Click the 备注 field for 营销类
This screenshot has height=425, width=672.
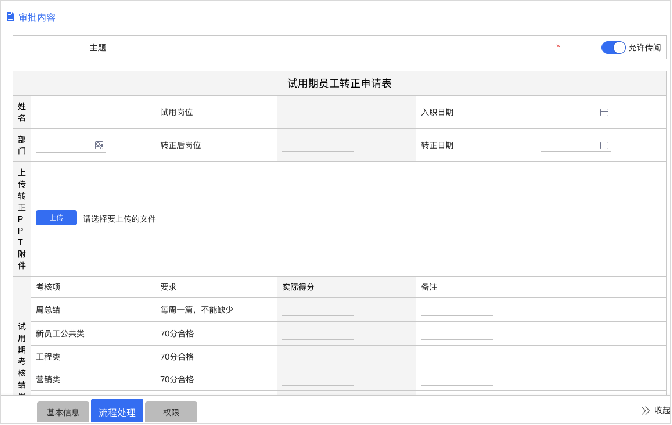[457, 380]
